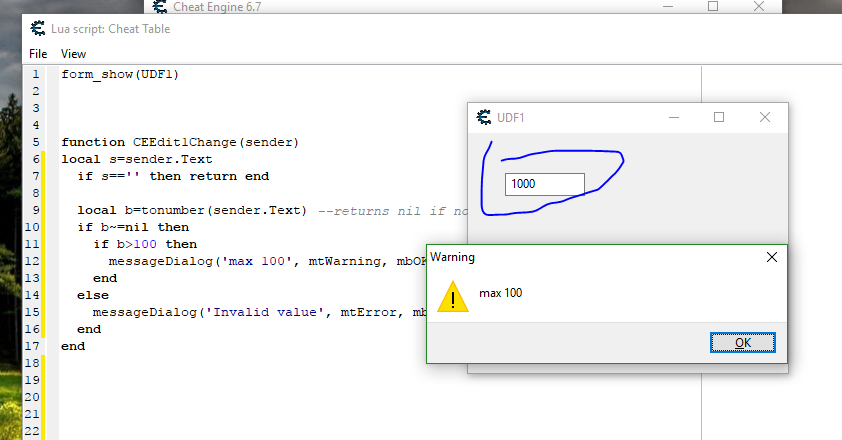Image resolution: width=842 pixels, height=440 pixels.
Task: Click the Cheat Engine icon in UDF1 title bar
Action: (x=484, y=117)
